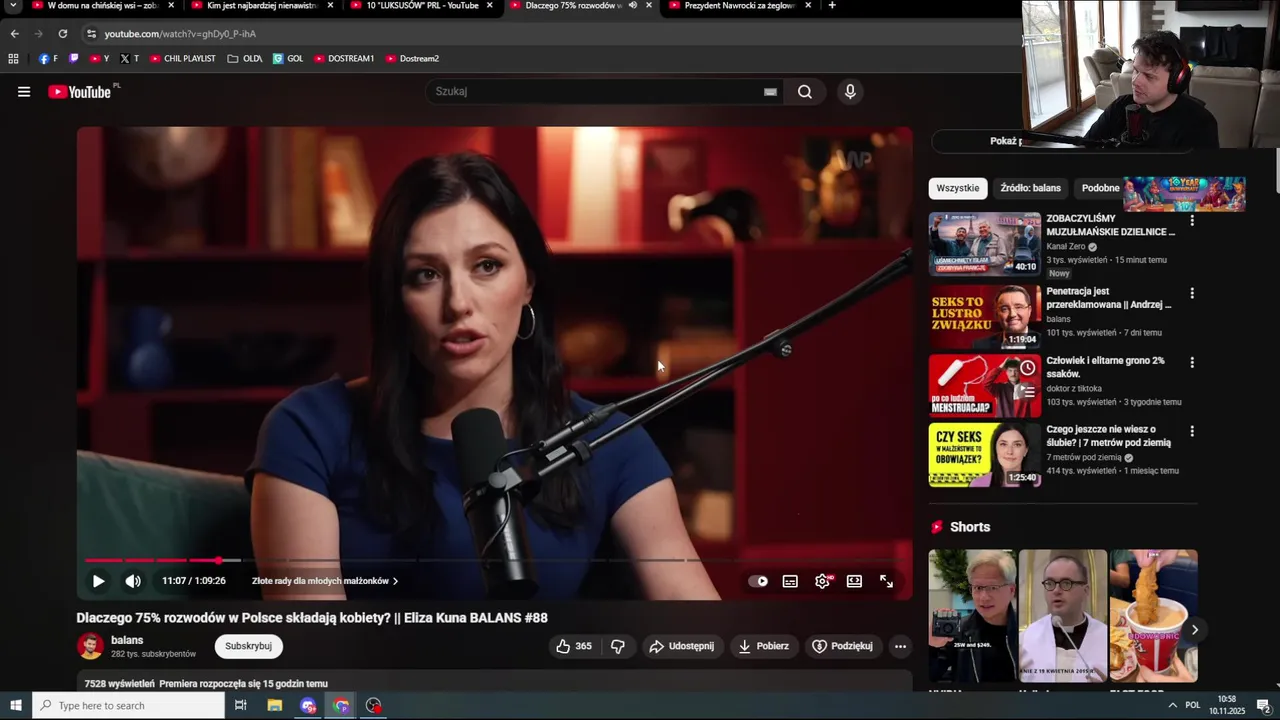Image resolution: width=1280 pixels, height=720 pixels.
Task: Enter full screen mode
Action: (x=886, y=581)
